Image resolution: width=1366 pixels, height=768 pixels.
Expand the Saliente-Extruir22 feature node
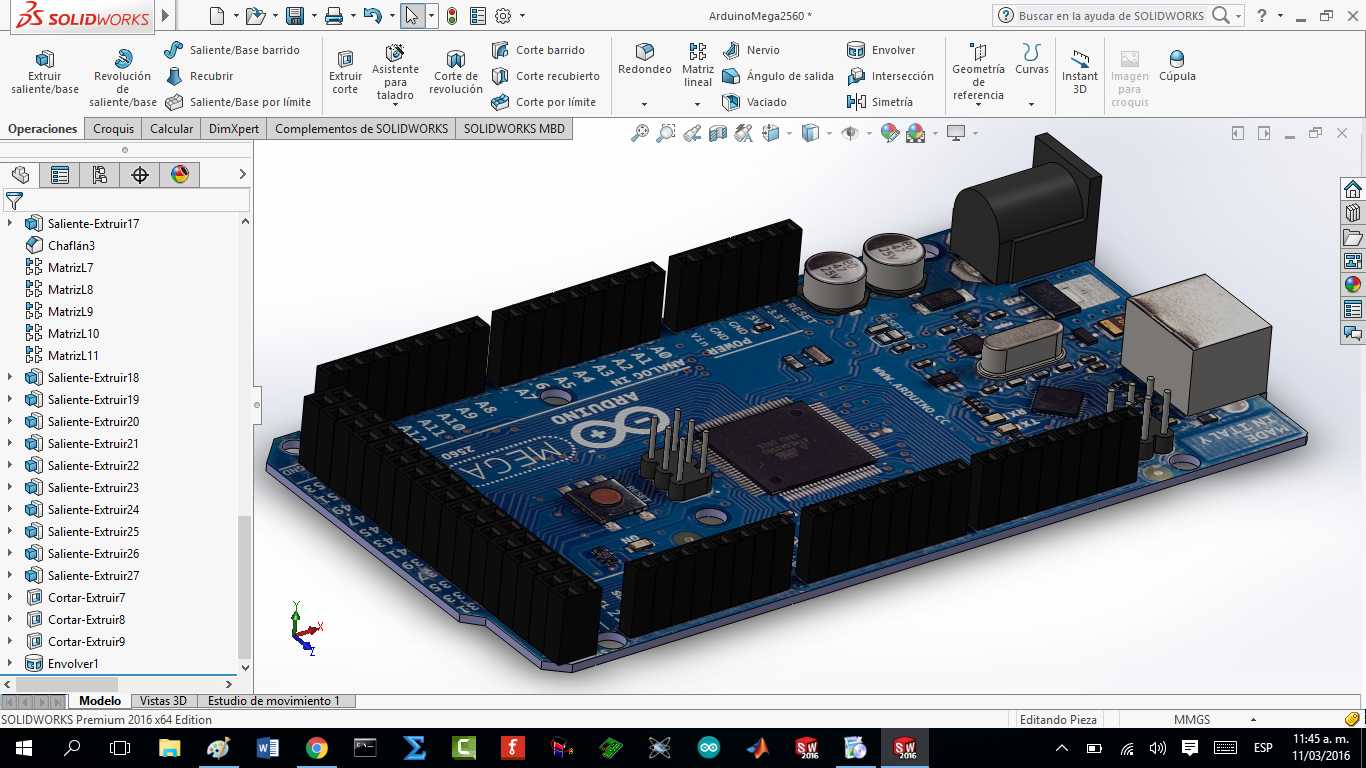(x=11, y=465)
